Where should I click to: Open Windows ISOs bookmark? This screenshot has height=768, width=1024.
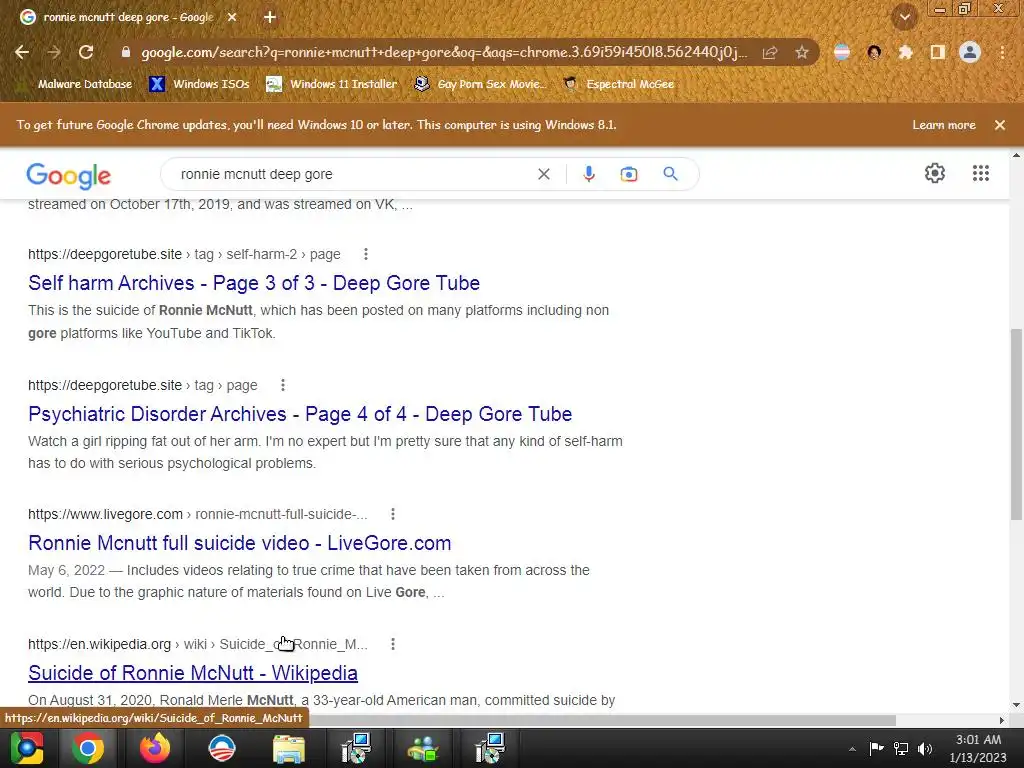(200, 84)
